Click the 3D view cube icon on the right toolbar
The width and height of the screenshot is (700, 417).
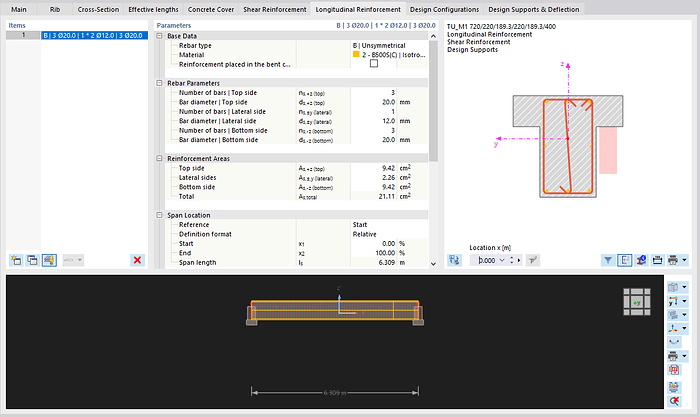(x=673, y=288)
